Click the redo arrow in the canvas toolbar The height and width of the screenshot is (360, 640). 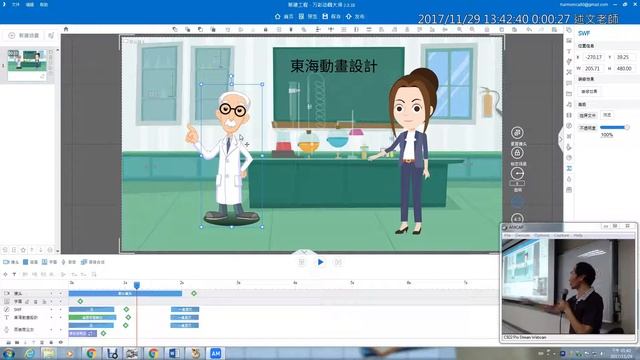coord(541,29)
